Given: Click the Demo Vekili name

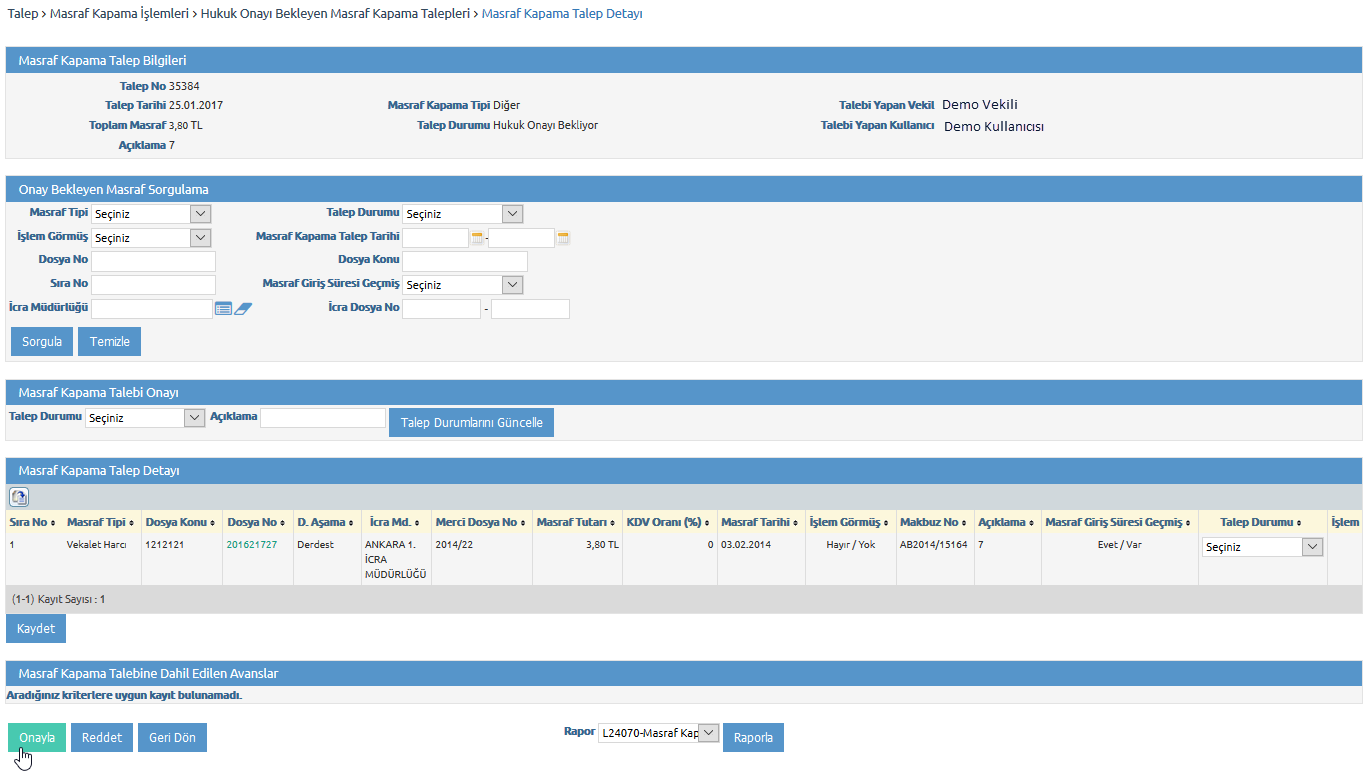Looking at the screenshot, I should click(x=980, y=104).
